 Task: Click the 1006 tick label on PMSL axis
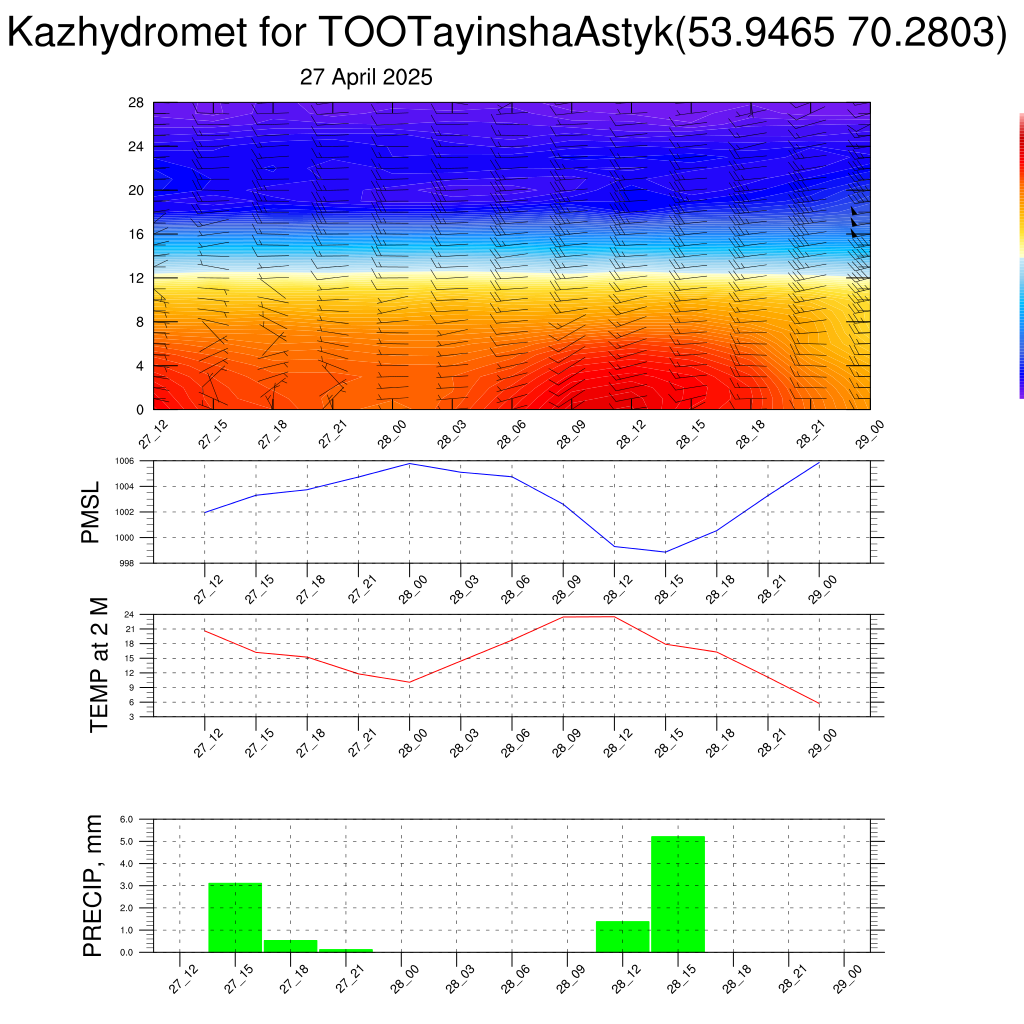(125, 461)
